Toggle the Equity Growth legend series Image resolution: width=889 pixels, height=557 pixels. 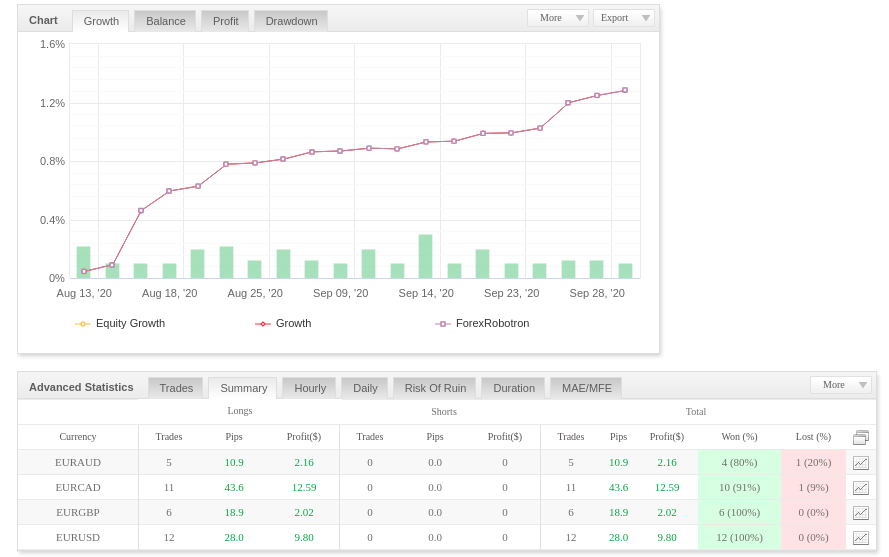pos(120,323)
